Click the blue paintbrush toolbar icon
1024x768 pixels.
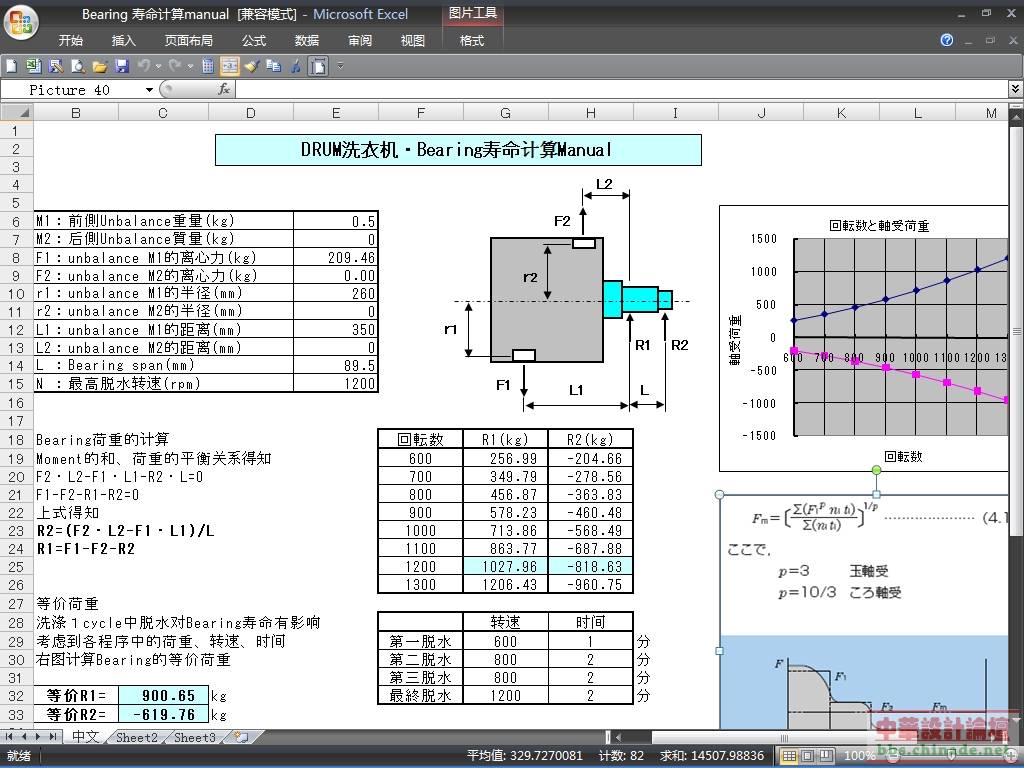click(296, 65)
